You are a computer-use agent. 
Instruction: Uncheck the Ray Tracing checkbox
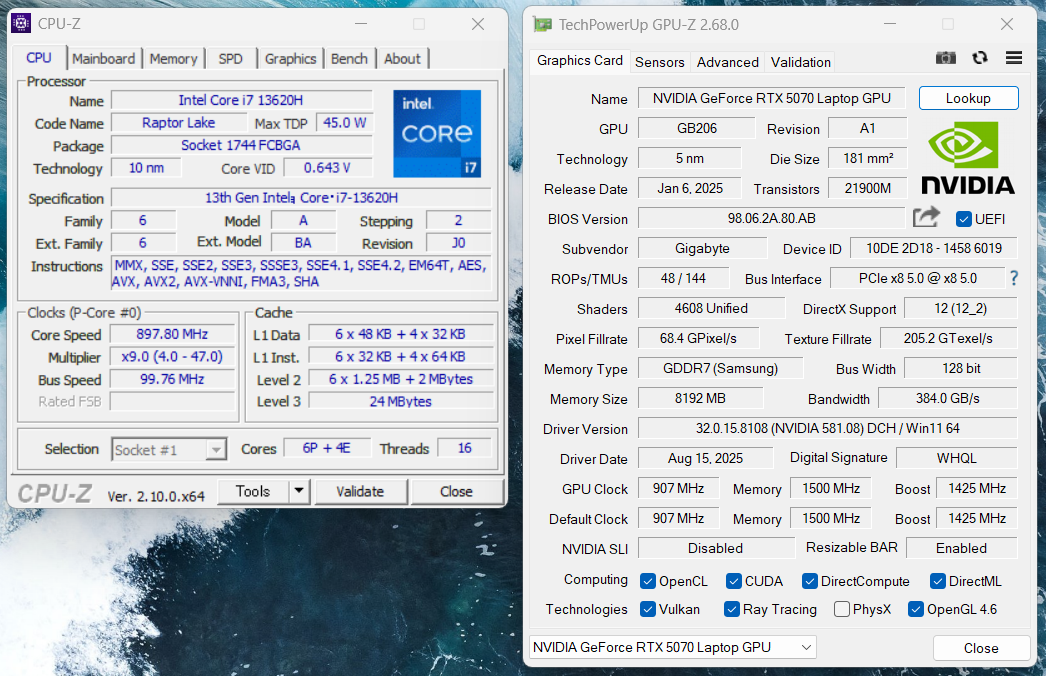click(x=732, y=609)
